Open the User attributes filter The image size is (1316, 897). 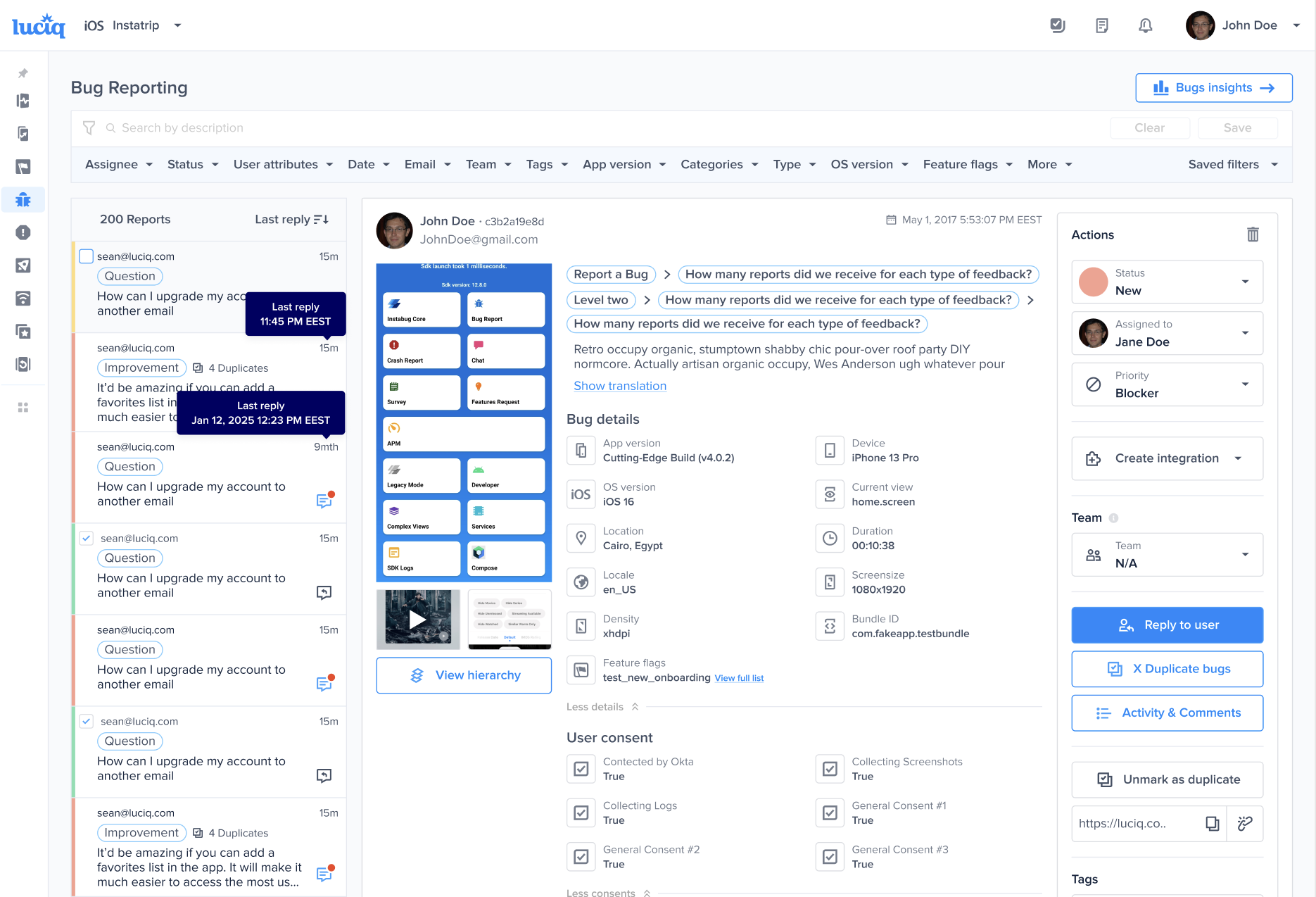(283, 165)
